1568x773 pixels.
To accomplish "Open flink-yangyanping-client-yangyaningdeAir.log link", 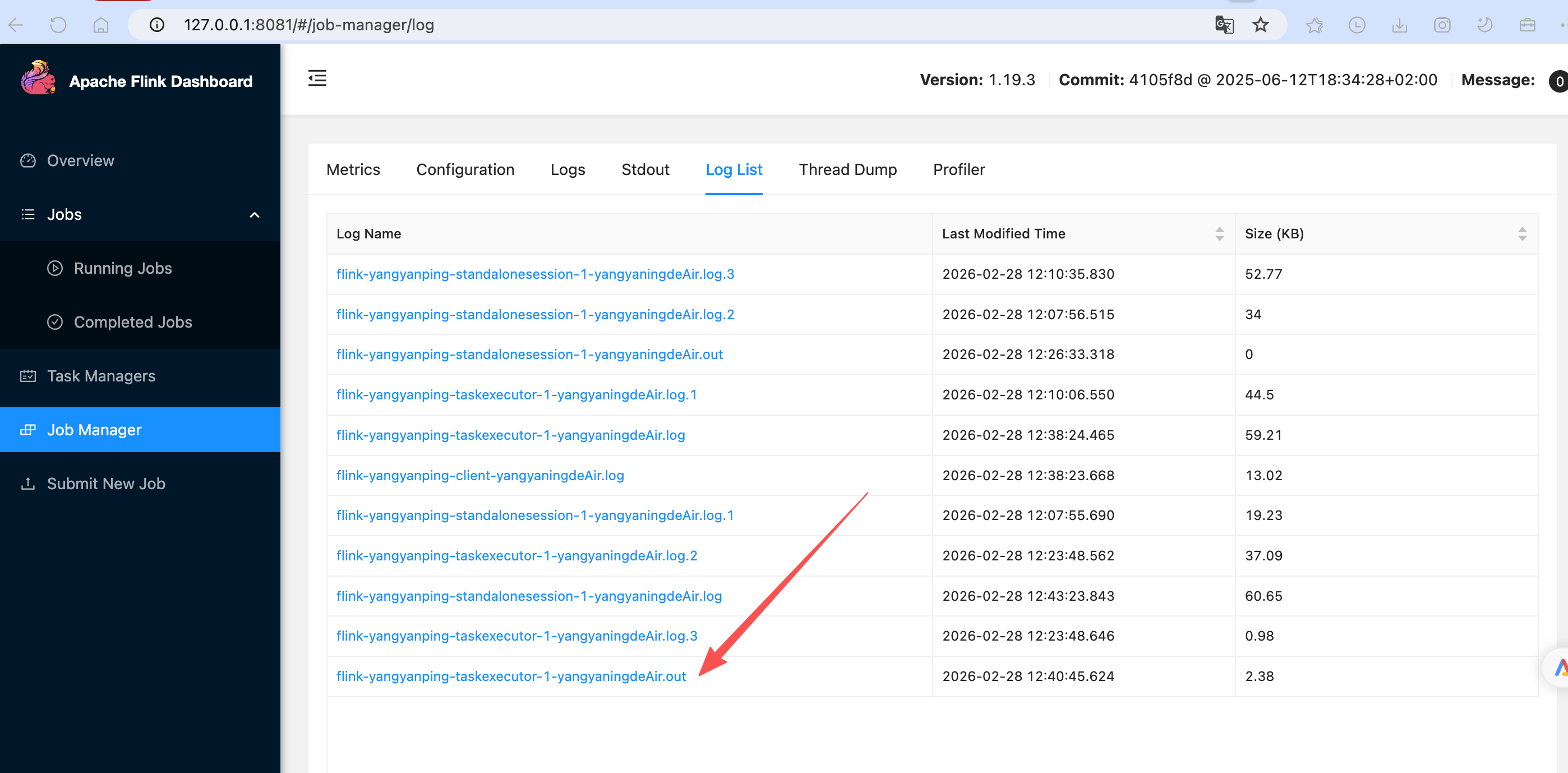I will [479, 475].
